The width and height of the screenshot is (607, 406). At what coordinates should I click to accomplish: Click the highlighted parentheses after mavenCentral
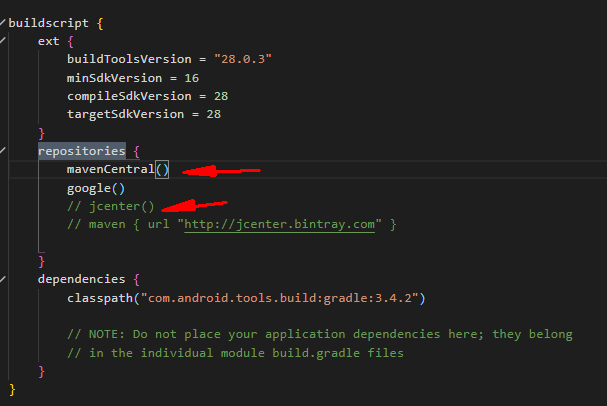[162, 170]
